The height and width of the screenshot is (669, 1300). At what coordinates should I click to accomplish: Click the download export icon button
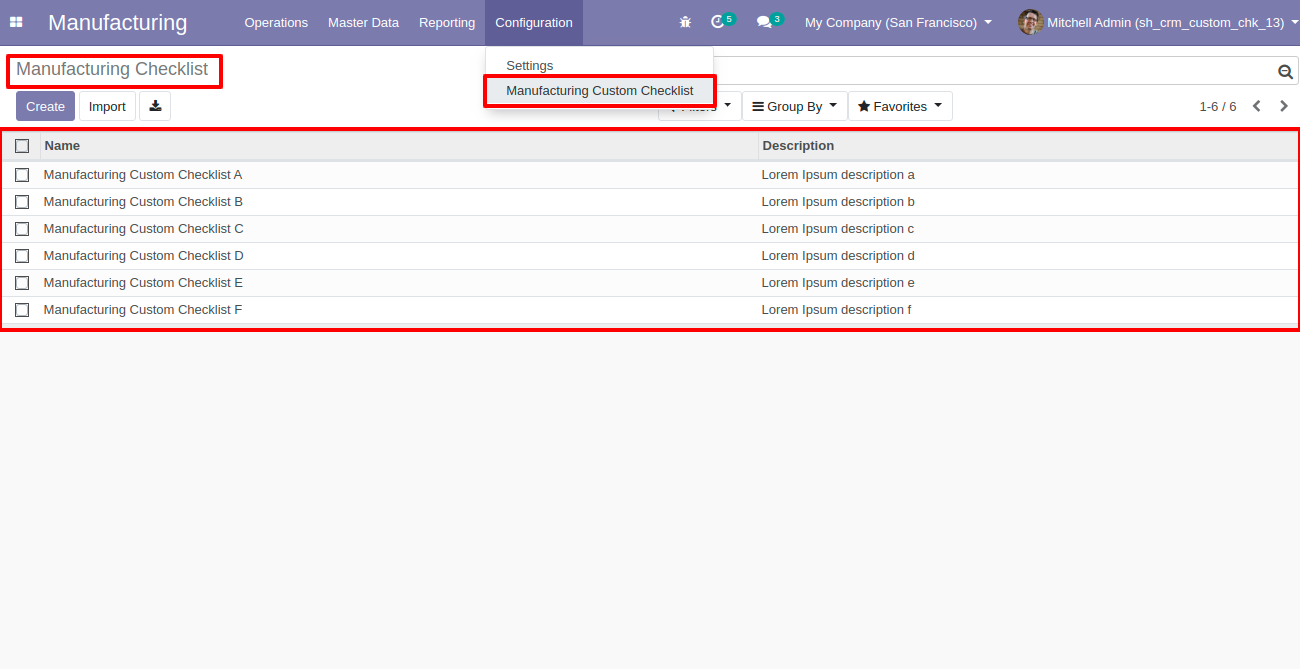point(155,106)
